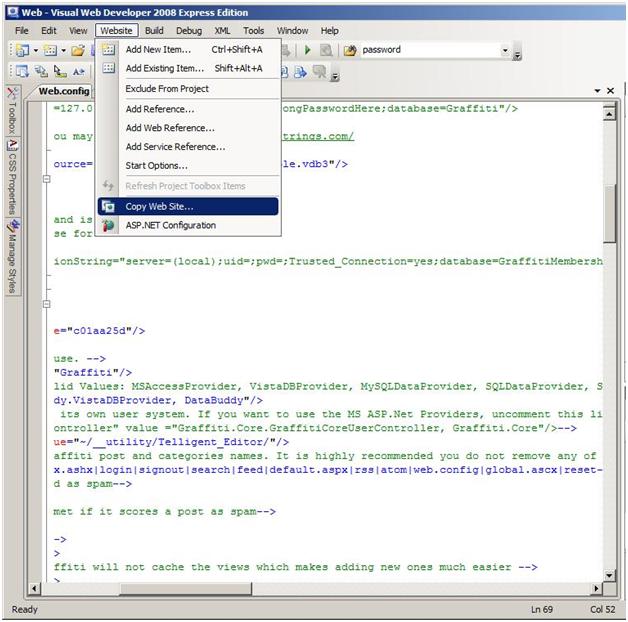Click the pointer-with-box icon on second toolbar
The image size is (628, 622).
point(60,72)
